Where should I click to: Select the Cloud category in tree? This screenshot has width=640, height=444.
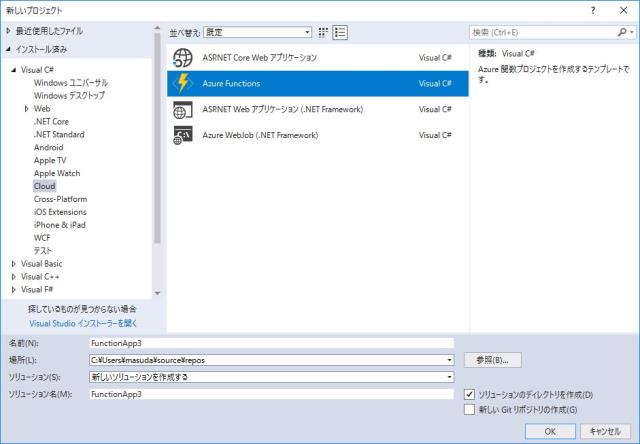[44, 186]
